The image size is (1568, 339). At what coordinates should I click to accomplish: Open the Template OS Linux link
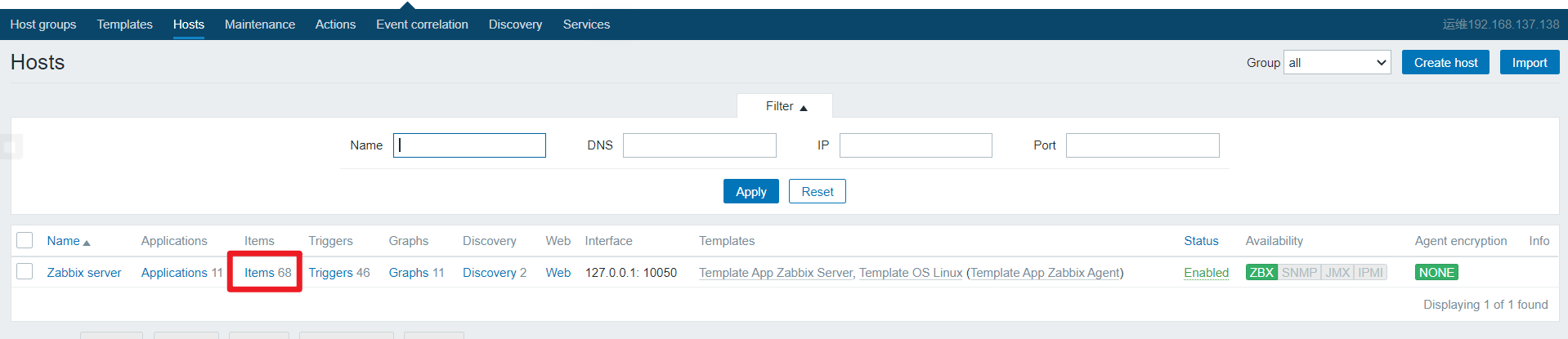click(910, 273)
